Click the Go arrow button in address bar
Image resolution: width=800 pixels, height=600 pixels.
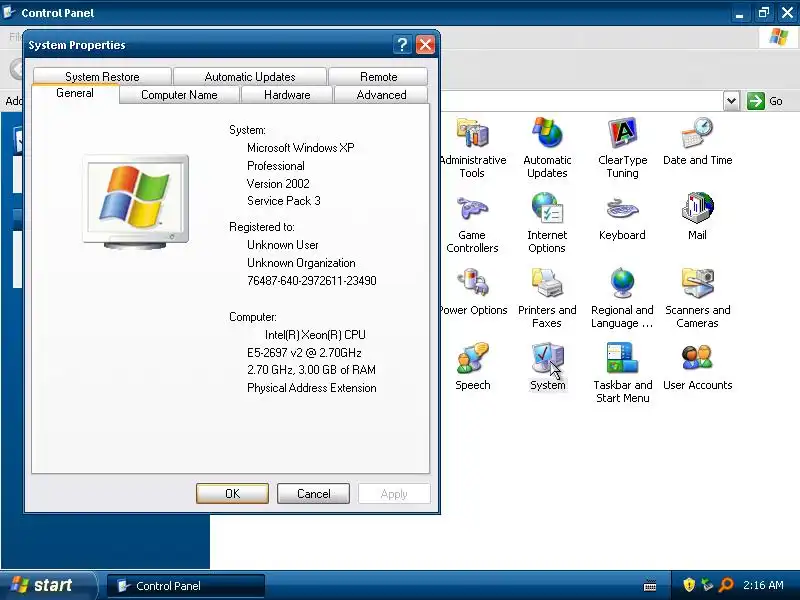click(756, 101)
